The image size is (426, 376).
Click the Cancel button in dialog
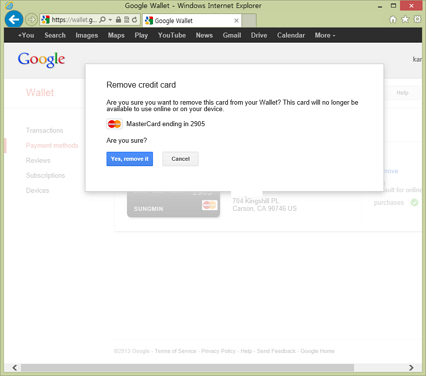180,159
